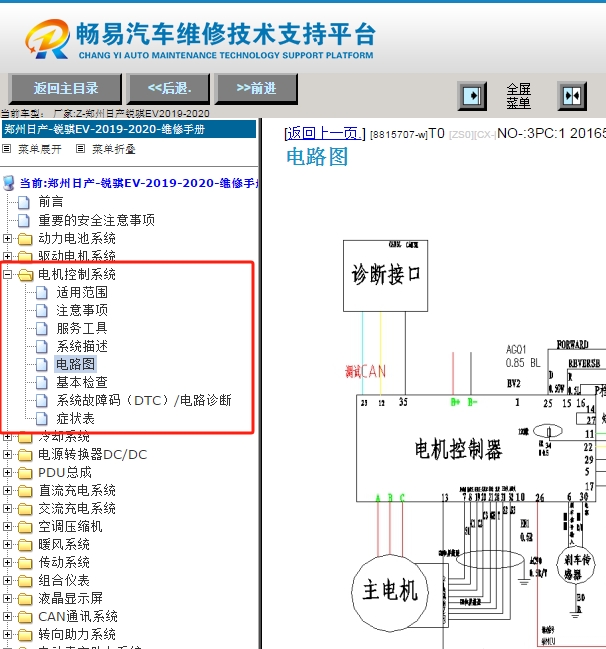606x649 pixels.
Task: Click the 电机控制系统 open folder icon
Action: coord(25,274)
